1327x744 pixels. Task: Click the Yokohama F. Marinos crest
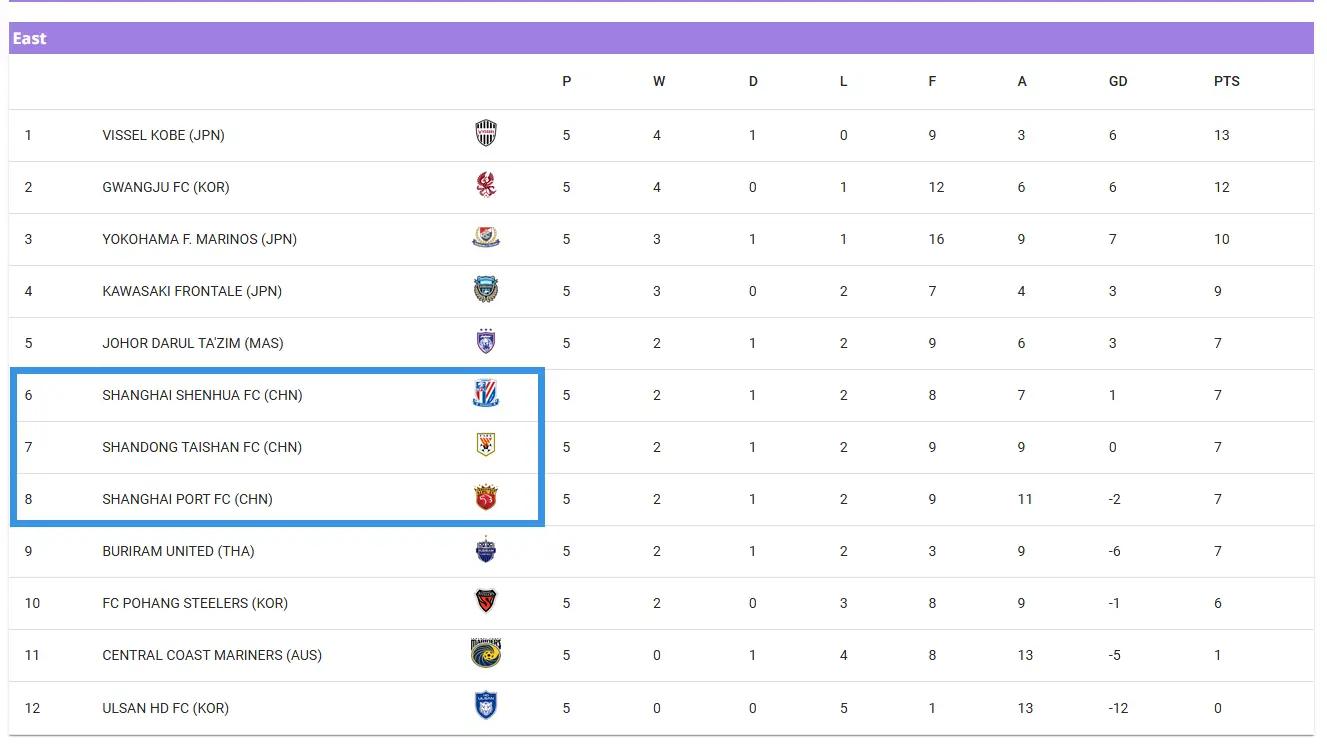486,238
